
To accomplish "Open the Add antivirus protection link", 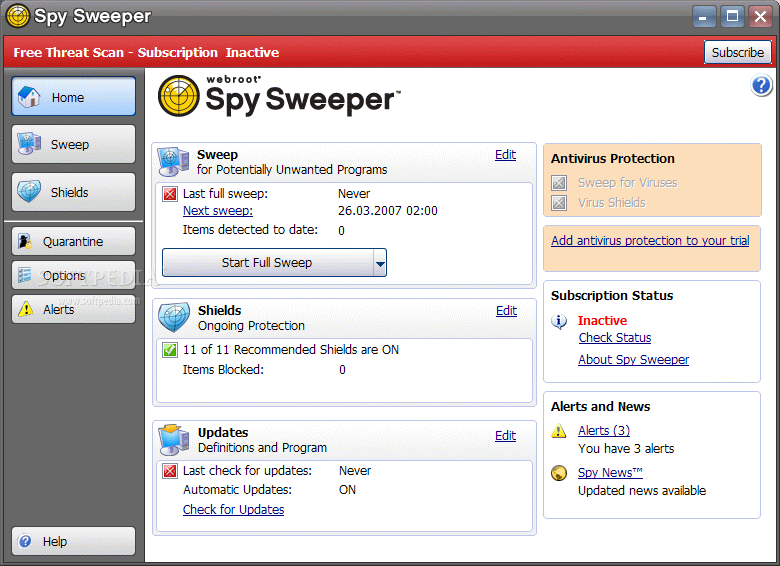I will 650,241.
